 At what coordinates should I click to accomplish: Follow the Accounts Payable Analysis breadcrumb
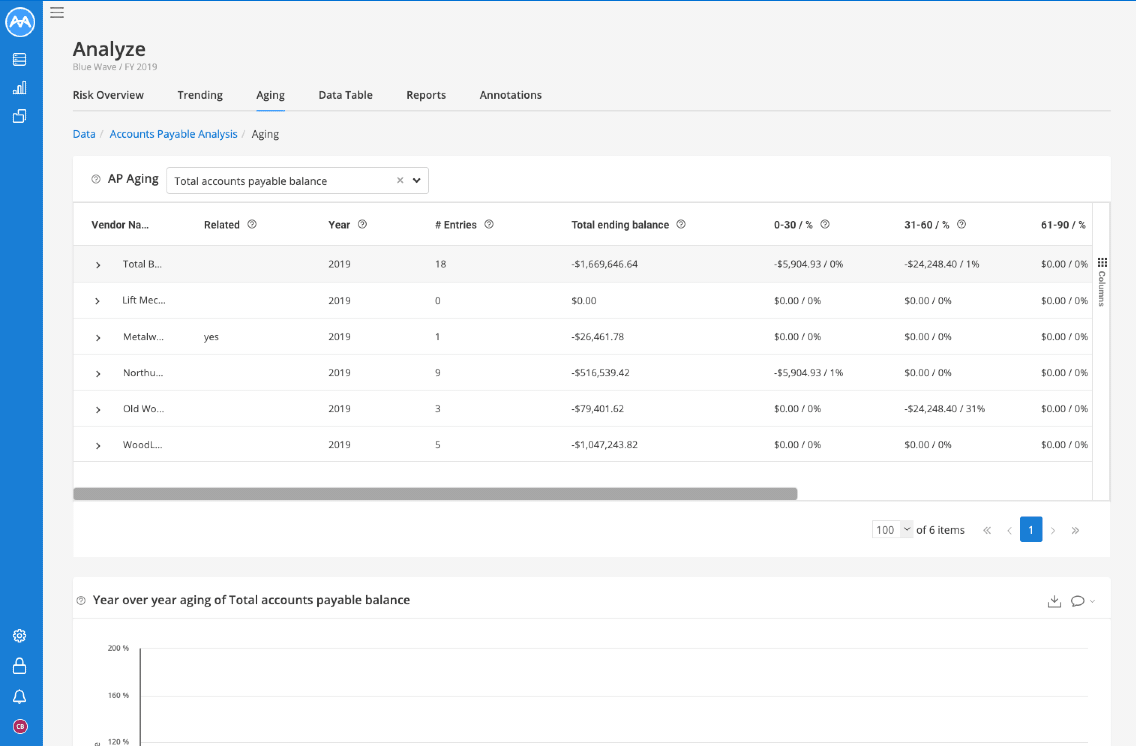click(x=173, y=134)
